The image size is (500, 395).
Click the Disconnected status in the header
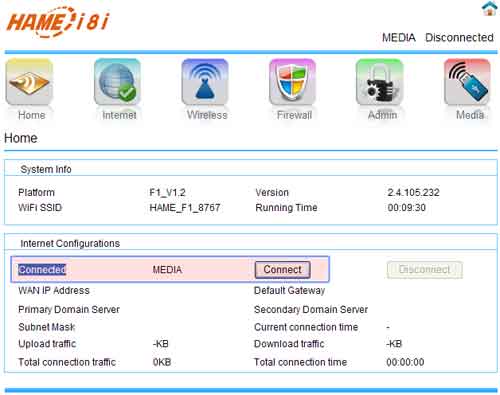click(459, 37)
